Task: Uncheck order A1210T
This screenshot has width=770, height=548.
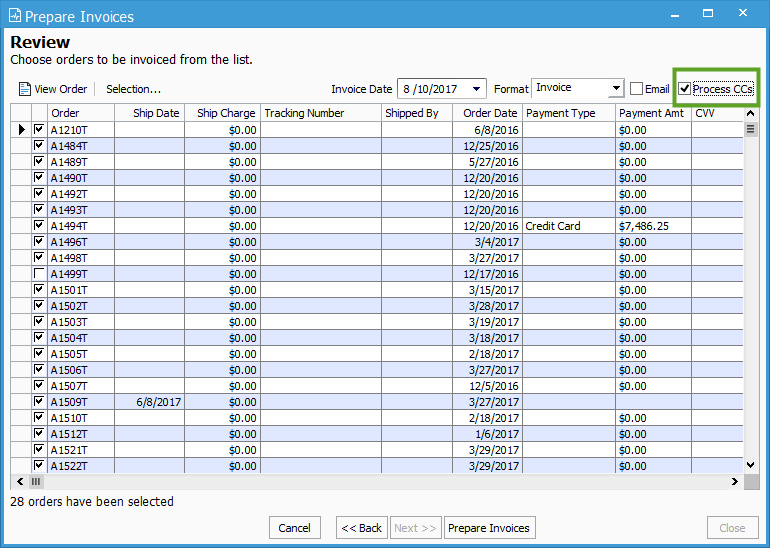Action: [x=39, y=129]
